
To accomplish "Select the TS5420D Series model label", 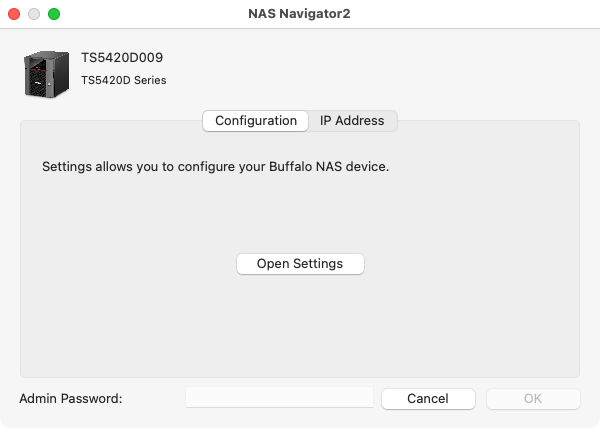I will [x=124, y=80].
